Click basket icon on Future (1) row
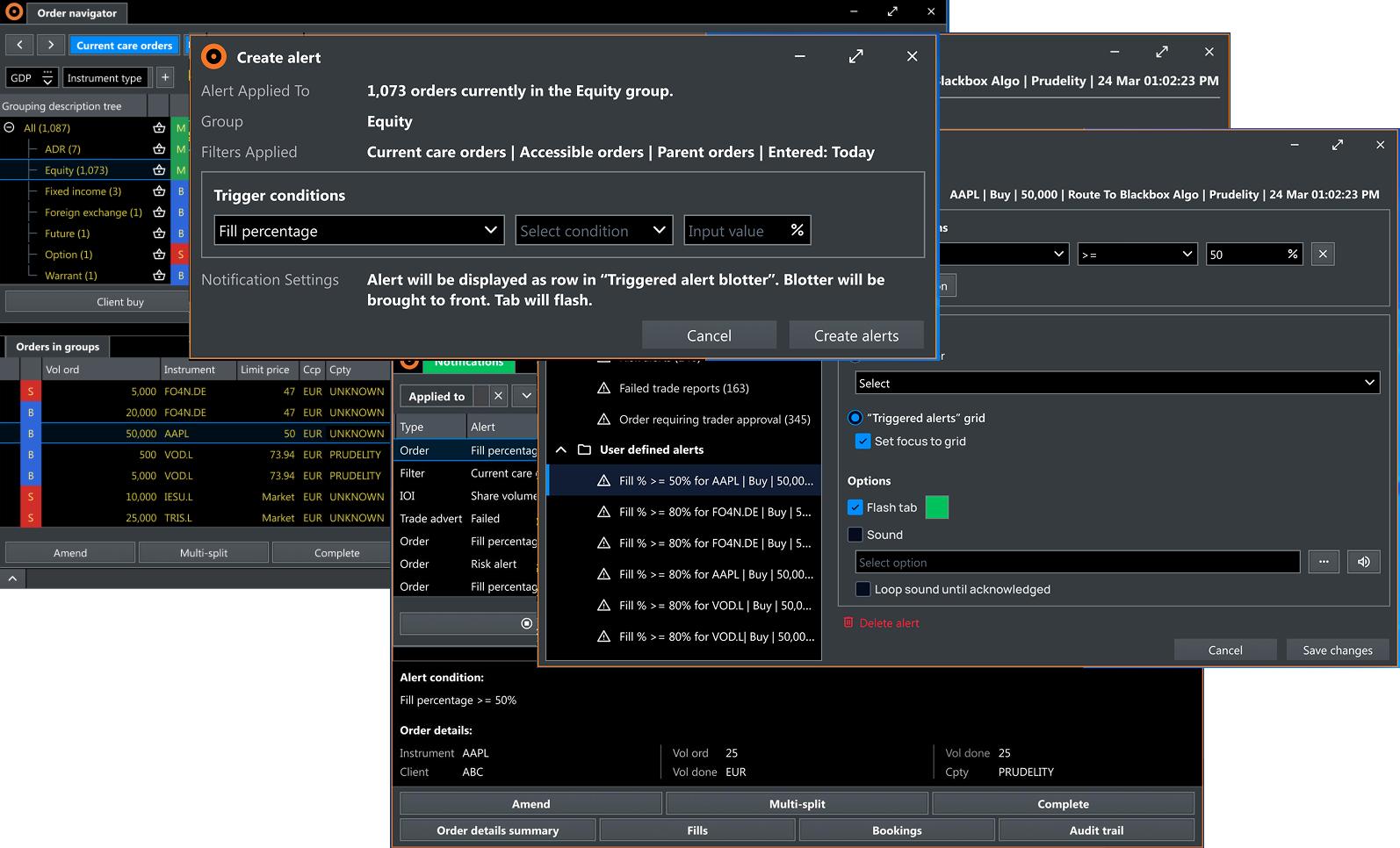The height and width of the screenshot is (848, 1400). coord(159,234)
